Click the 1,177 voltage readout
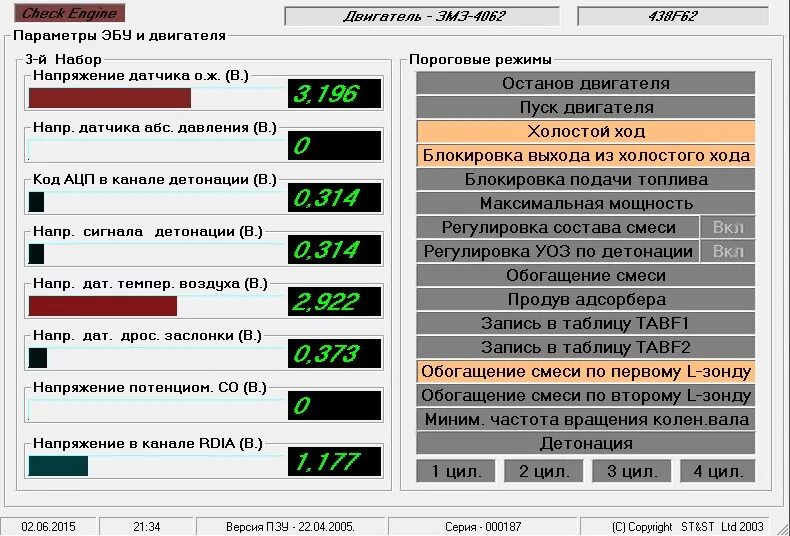Viewport: 790px width, 536px height. coord(335,461)
